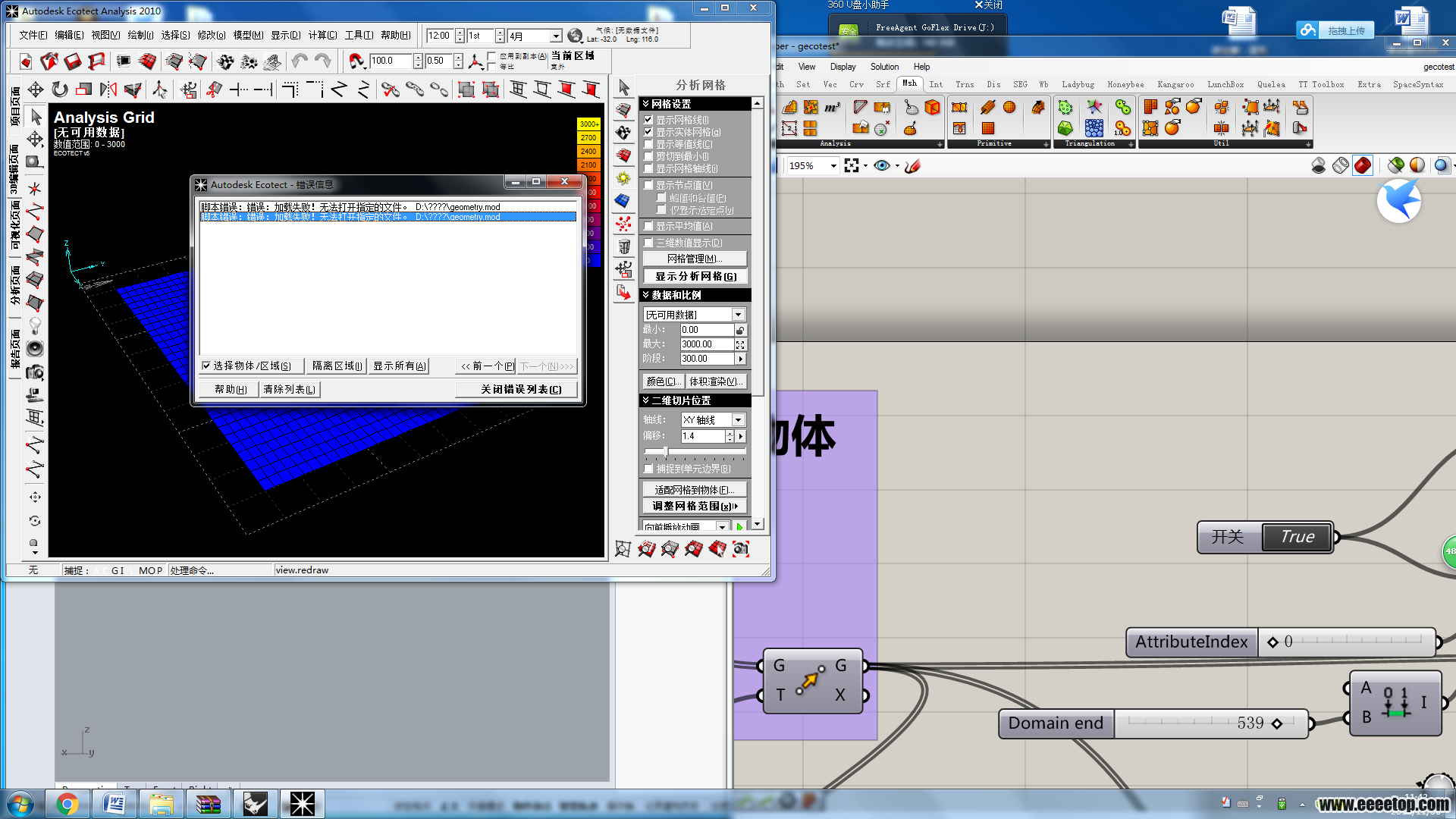1456x819 pixels.
Task: Open the sun Shadow settings panel icon
Action: [x=623, y=178]
